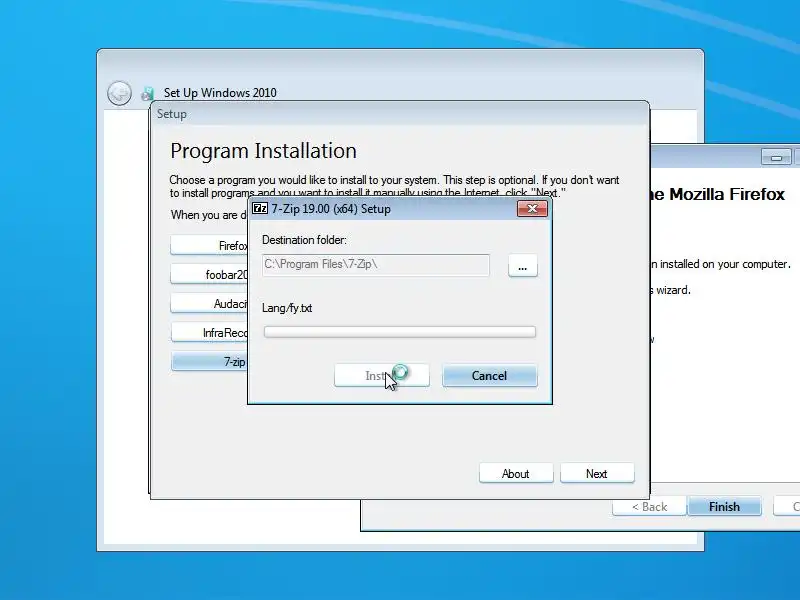Click Next in Program Installation window
Viewport: 800px width, 600px height.
click(597, 473)
